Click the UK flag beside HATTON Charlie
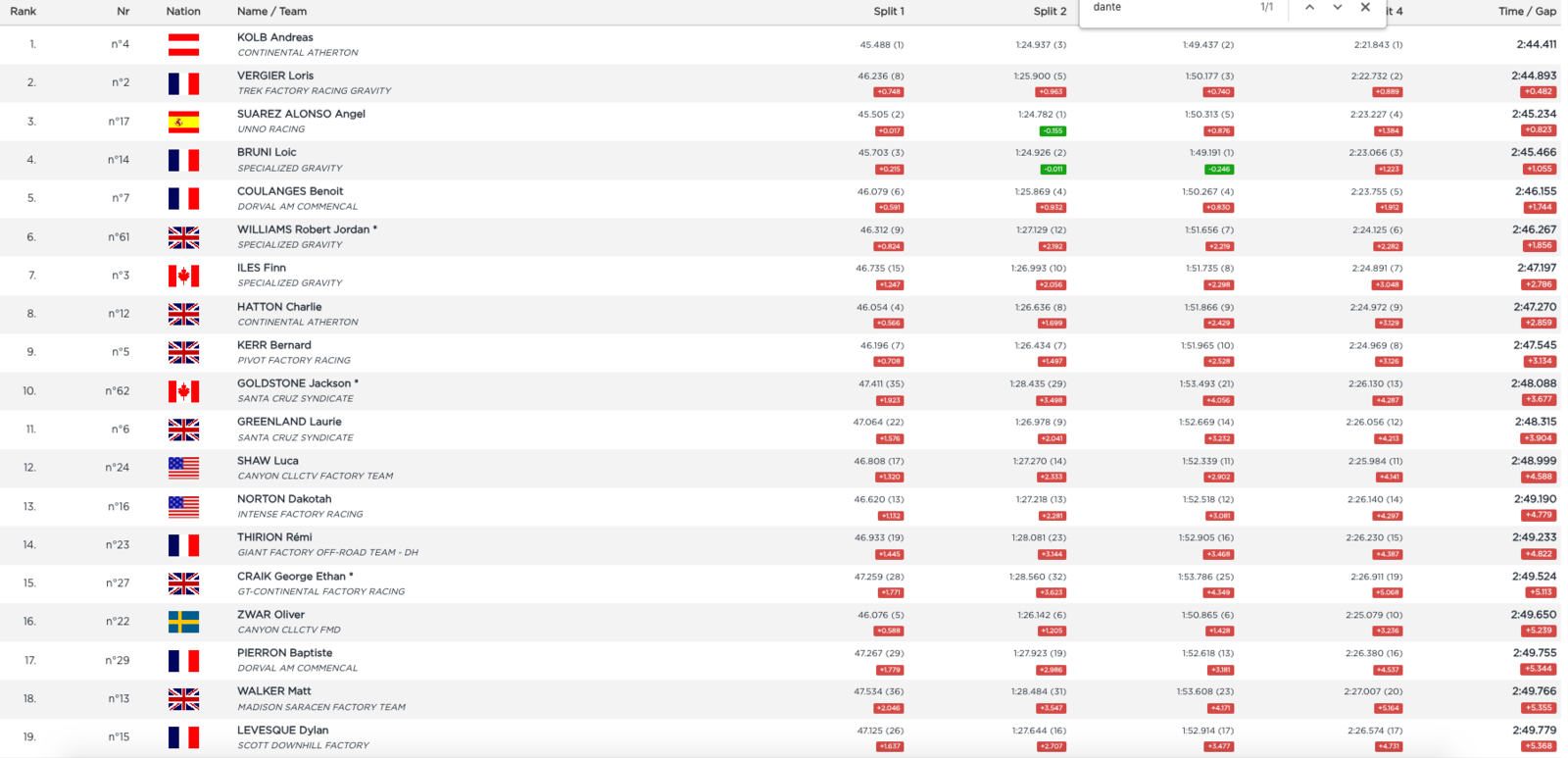The height and width of the screenshot is (758, 1568). tap(183, 315)
